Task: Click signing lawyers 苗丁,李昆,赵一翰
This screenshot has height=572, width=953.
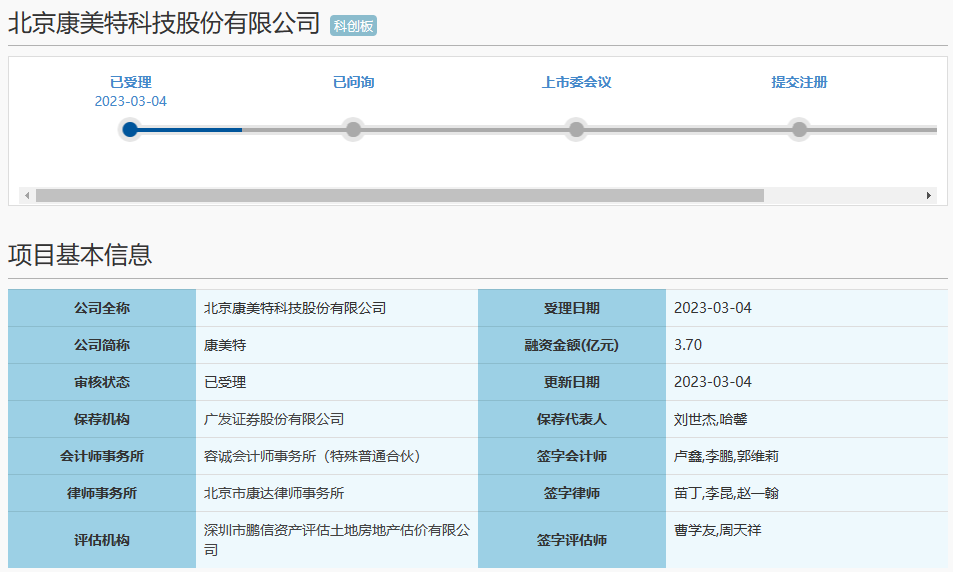Action: click(726, 493)
